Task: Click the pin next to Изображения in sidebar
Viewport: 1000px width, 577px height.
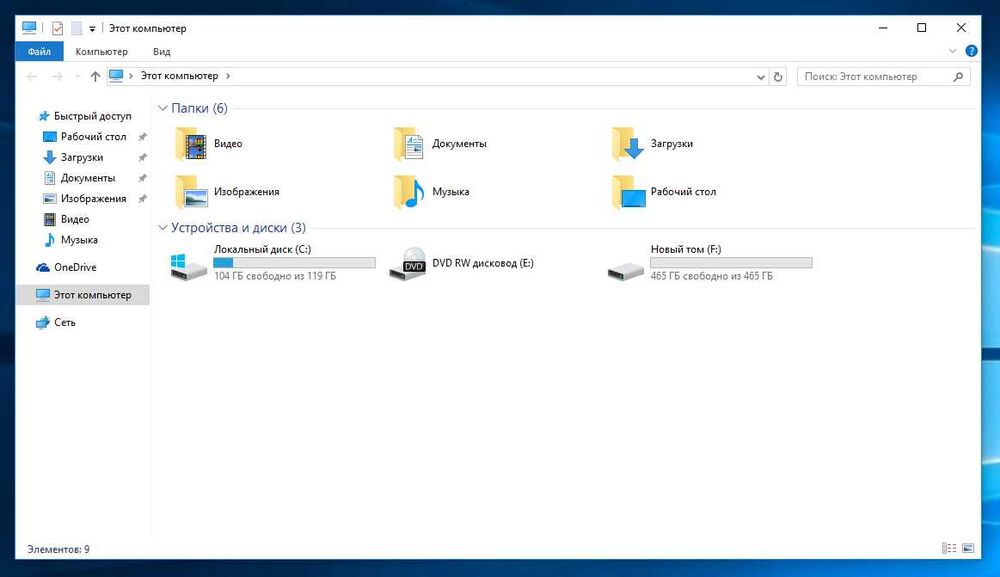Action: (x=142, y=199)
